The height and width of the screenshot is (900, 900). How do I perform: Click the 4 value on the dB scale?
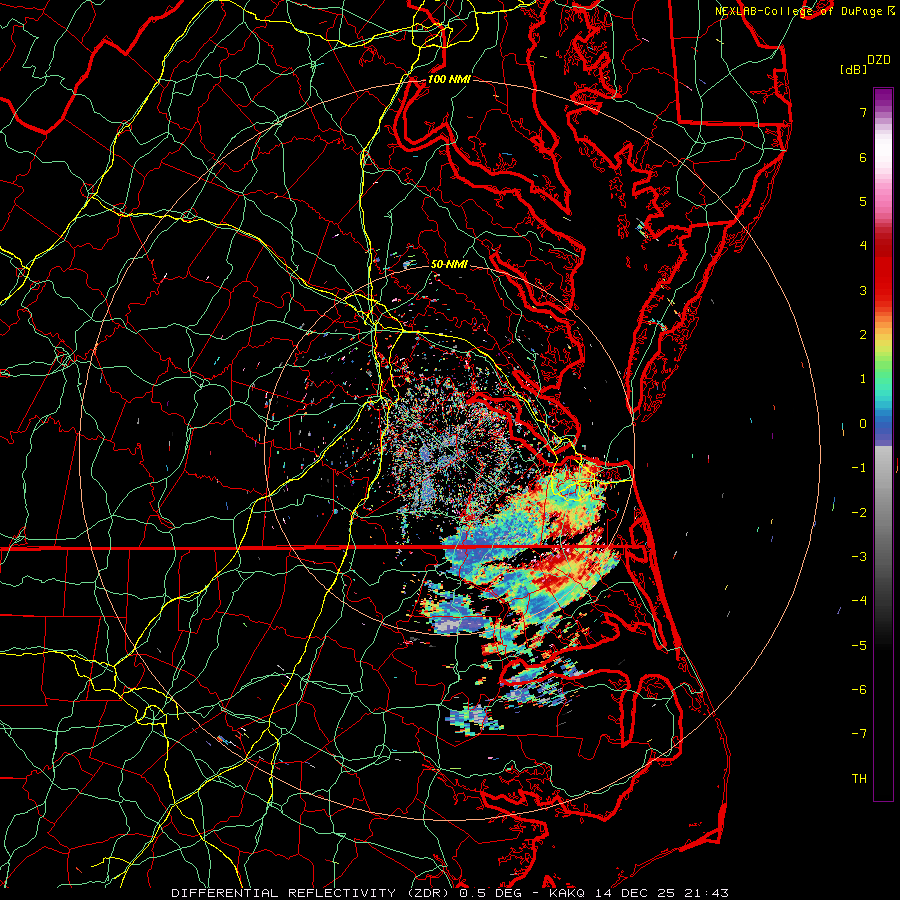coord(863,246)
